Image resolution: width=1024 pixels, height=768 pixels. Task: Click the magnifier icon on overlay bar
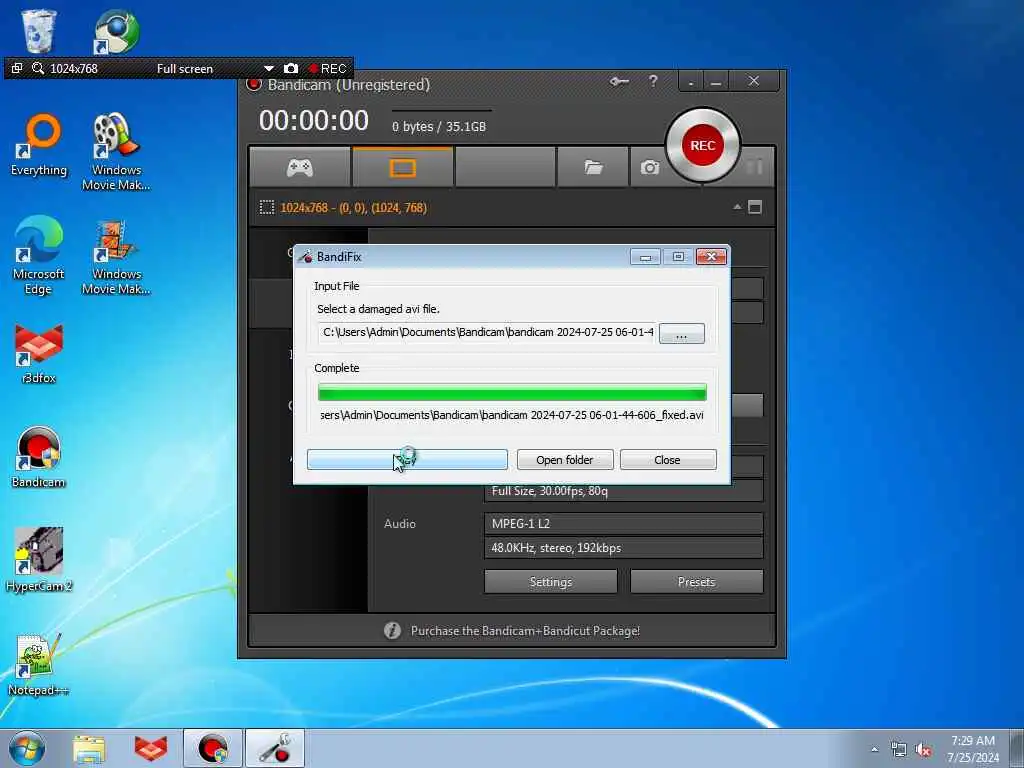pyautogui.click(x=38, y=68)
